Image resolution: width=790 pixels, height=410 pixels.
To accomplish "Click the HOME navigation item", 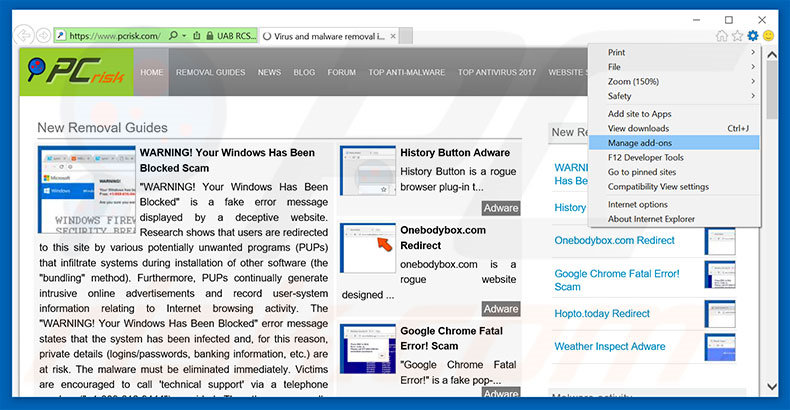I will click(151, 72).
